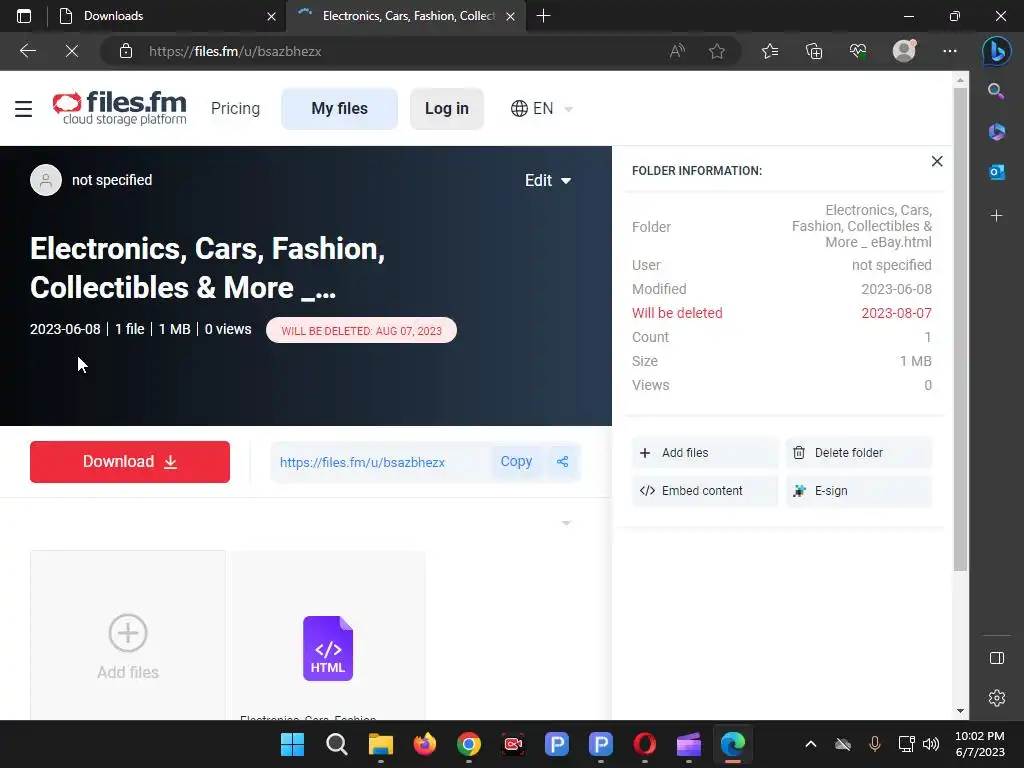Open the Bing chat sidebar button
Image resolution: width=1024 pixels, height=768 pixels.
997,51
